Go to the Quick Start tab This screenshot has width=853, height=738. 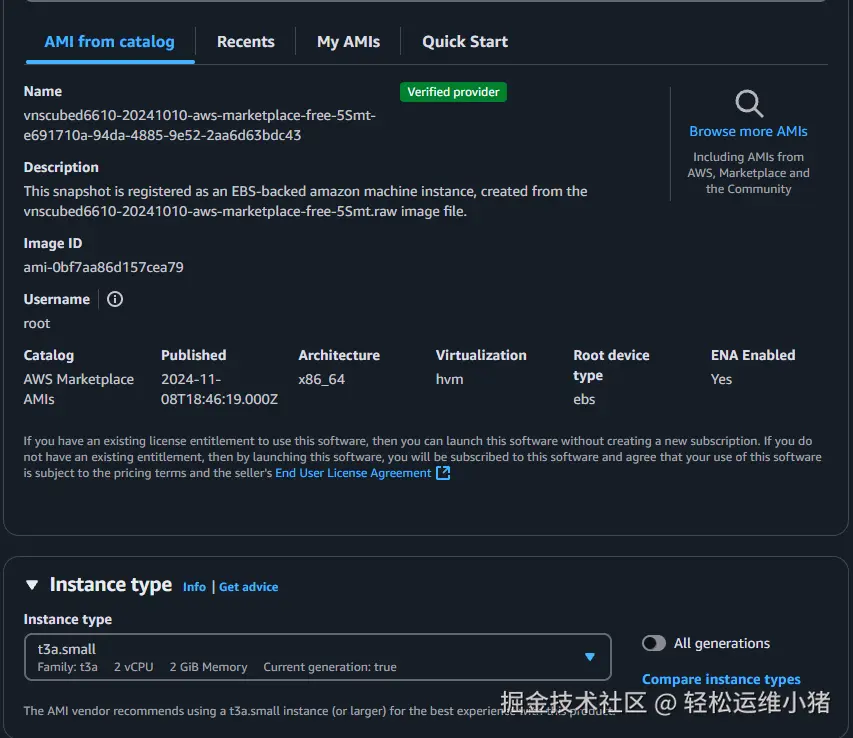[x=465, y=42]
